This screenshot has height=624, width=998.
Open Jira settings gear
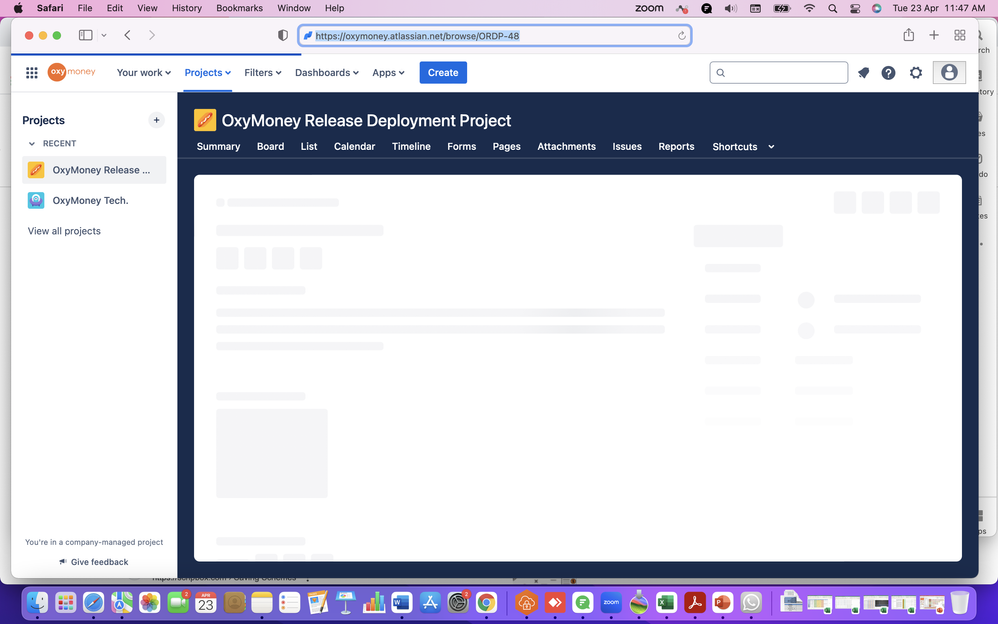tap(915, 73)
